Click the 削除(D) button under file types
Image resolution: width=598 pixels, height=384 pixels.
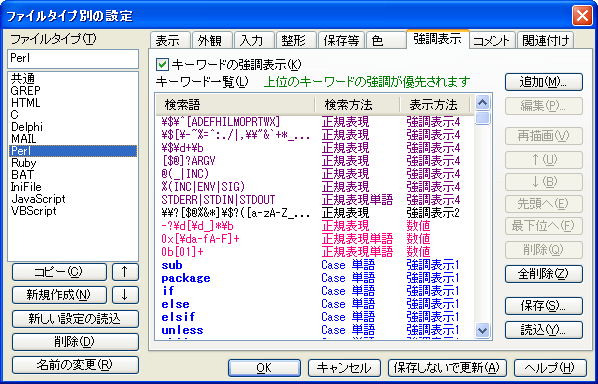click(x=75, y=342)
